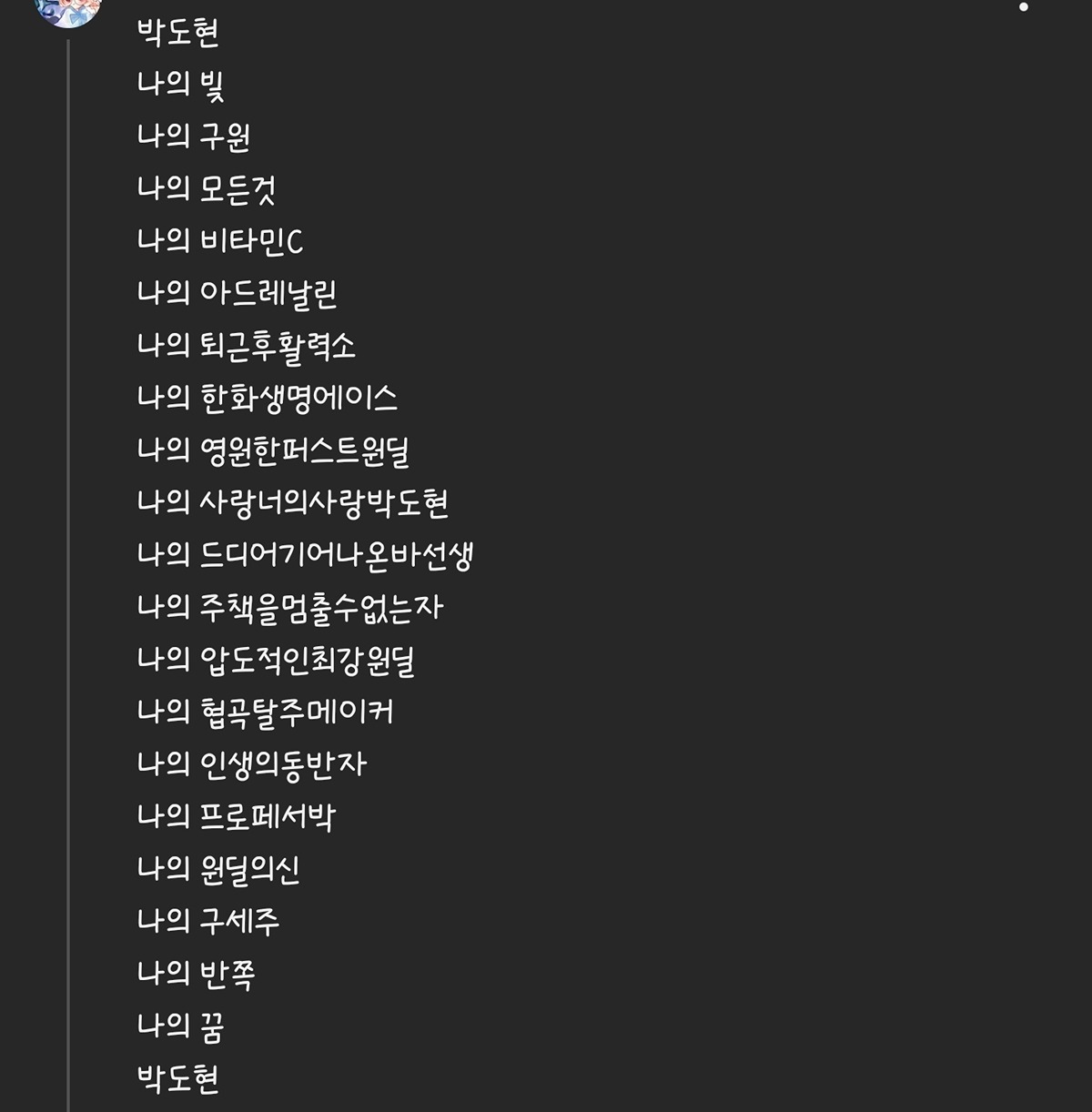Viewport: 1092px width, 1112px height.
Task: Click the line '나의 한화생명에이스'
Action: point(267,399)
